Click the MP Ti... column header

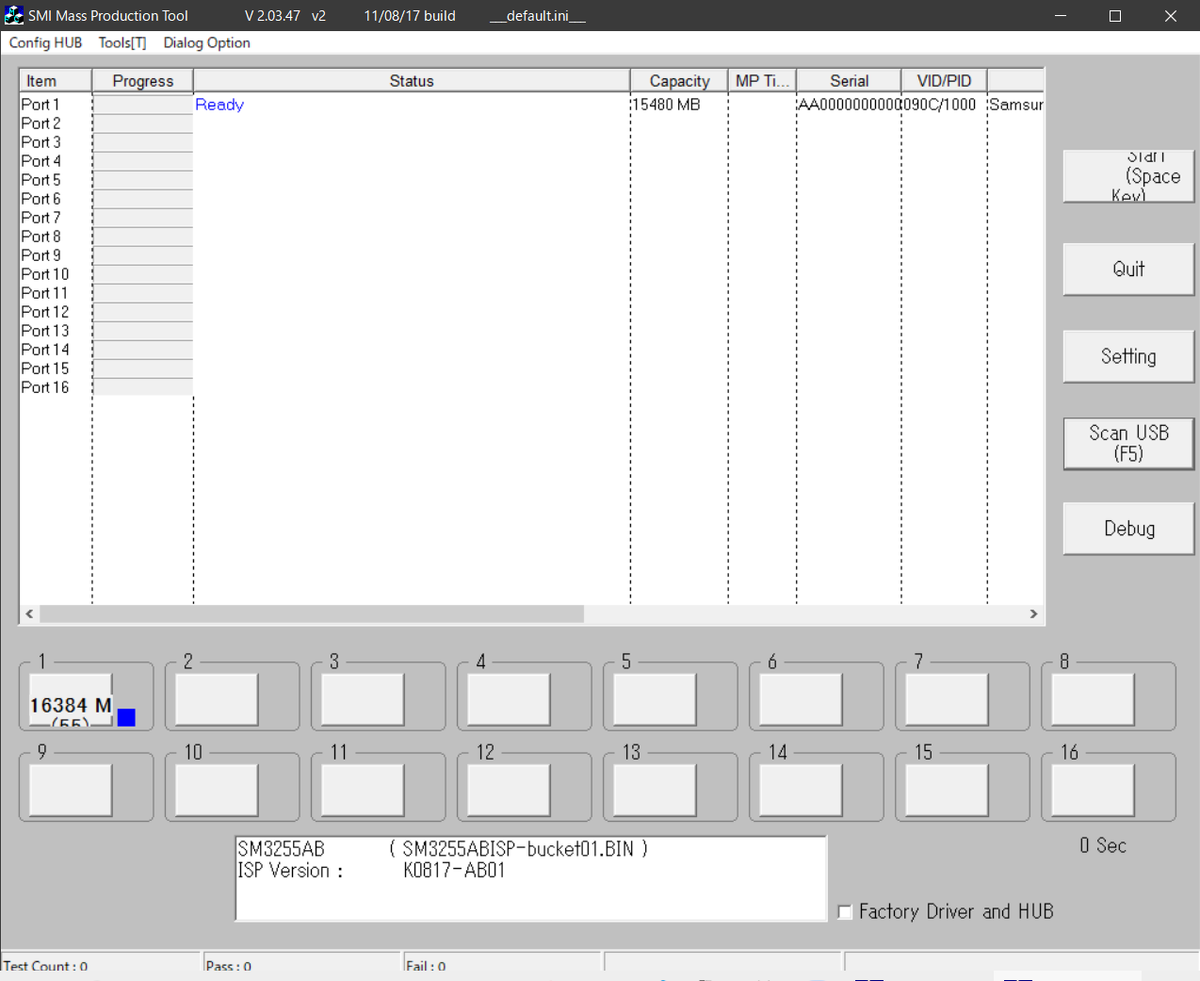click(763, 81)
